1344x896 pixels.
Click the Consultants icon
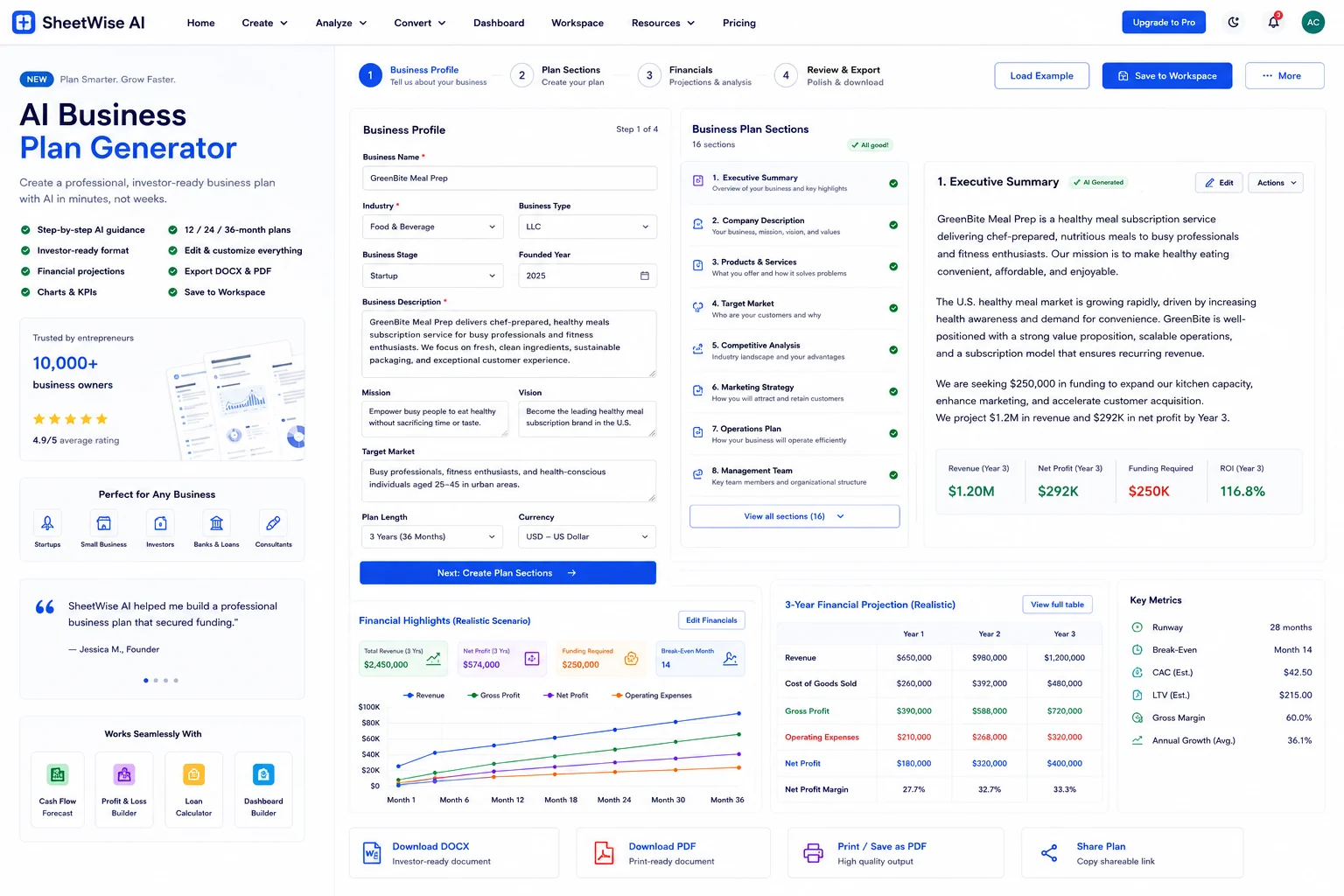point(274,523)
